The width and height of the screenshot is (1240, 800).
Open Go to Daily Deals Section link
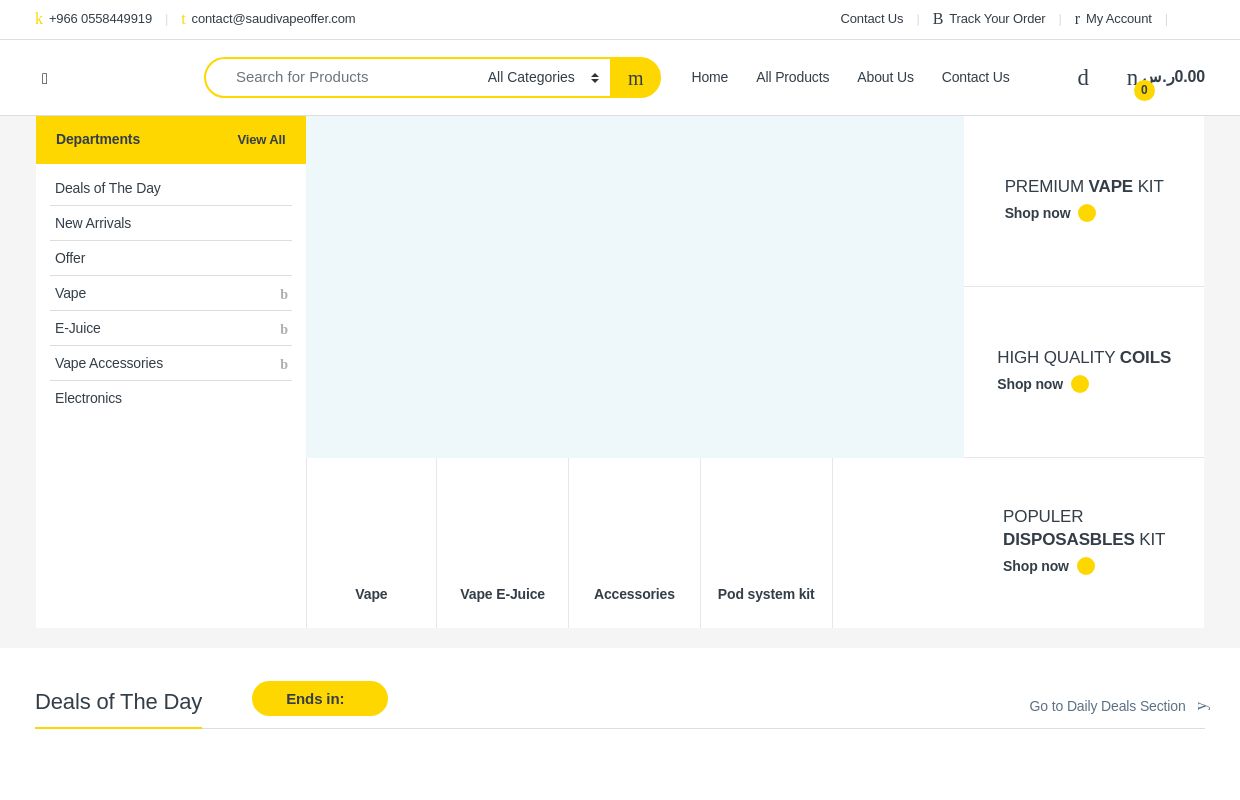tap(1107, 706)
